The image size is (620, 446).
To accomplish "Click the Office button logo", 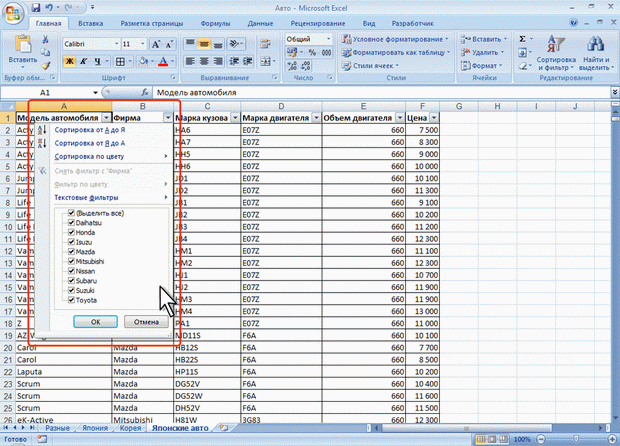I will [x=13, y=13].
